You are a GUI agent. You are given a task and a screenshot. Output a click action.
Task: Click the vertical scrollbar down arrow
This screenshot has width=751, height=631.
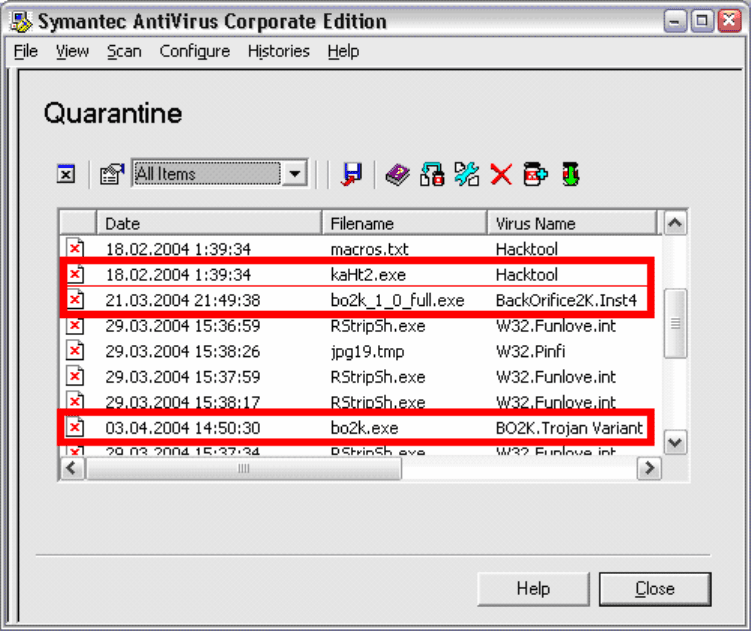click(x=675, y=442)
